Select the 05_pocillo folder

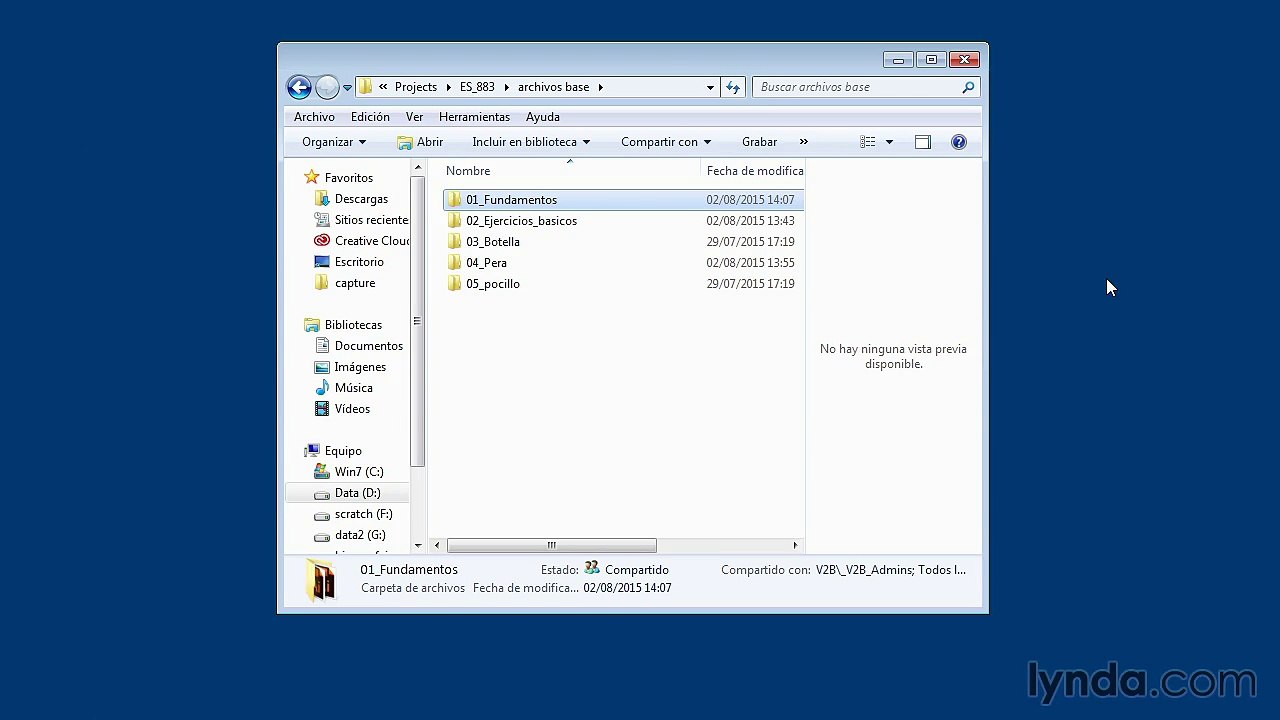[x=492, y=284]
